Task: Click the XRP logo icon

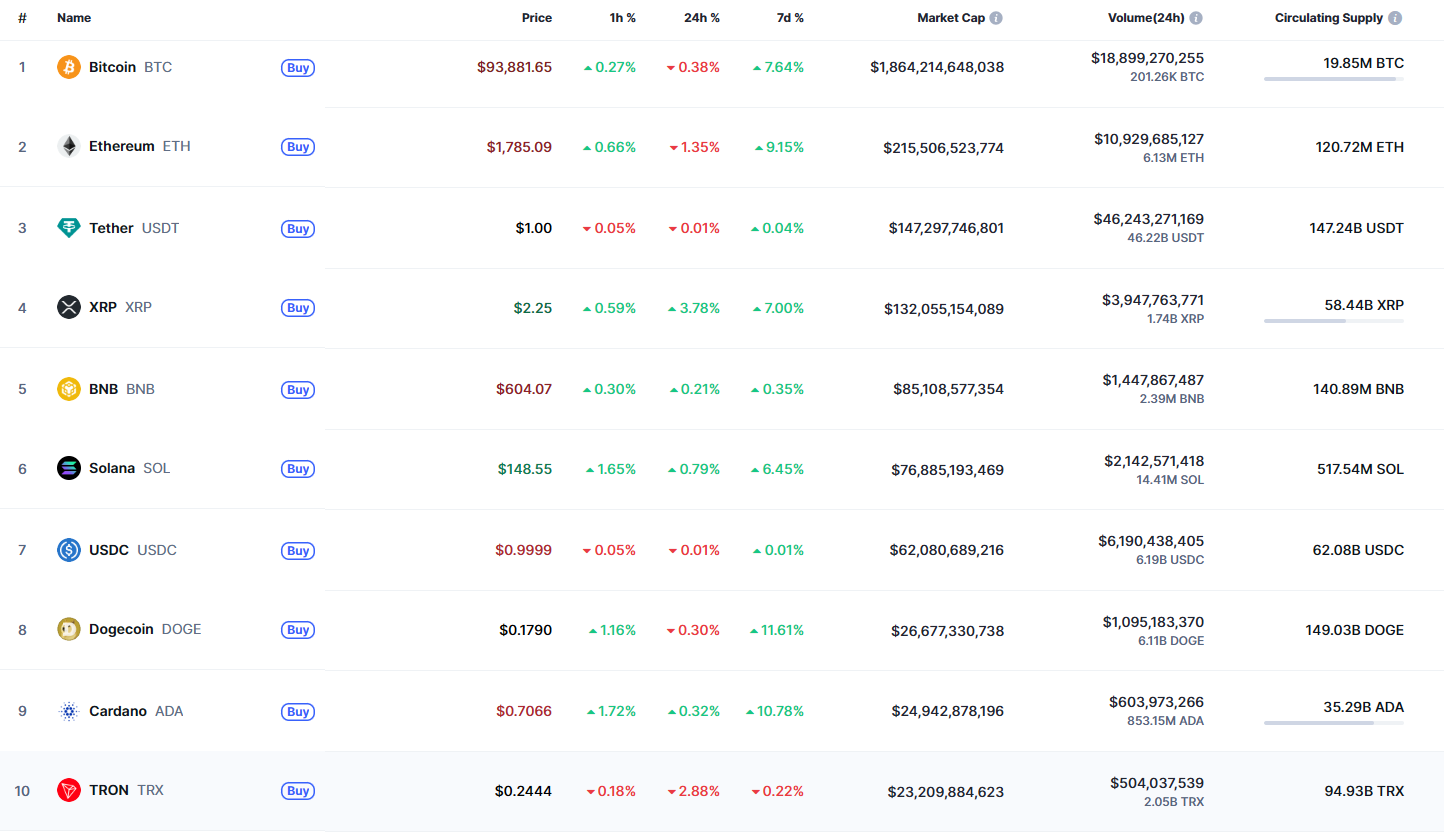Action: (69, 307)
